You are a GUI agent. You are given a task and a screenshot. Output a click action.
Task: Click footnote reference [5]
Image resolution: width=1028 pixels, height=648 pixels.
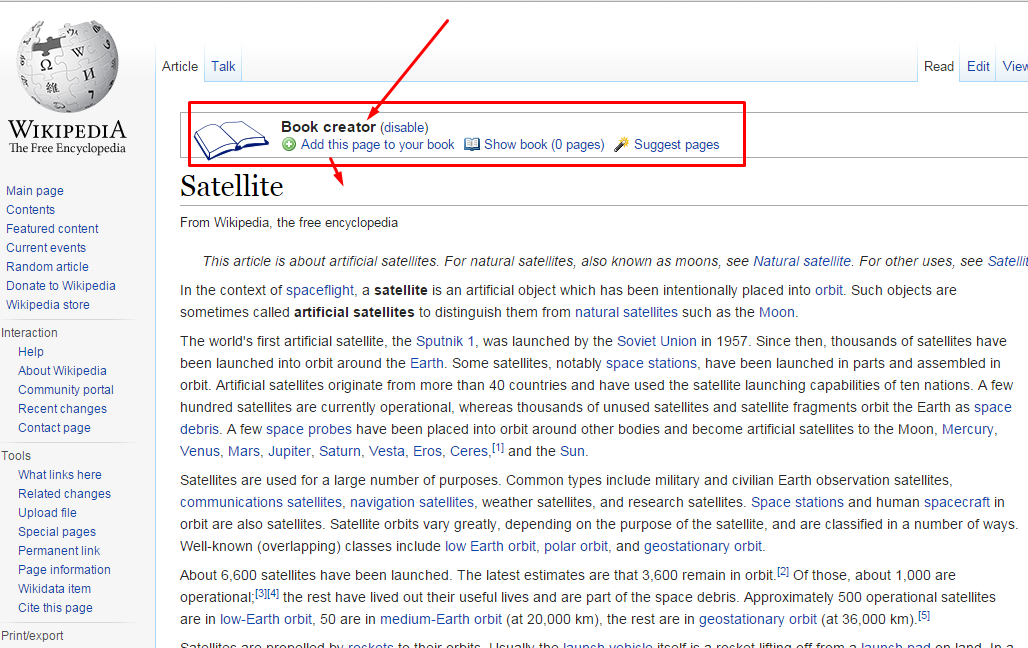[x=924, y=615]
